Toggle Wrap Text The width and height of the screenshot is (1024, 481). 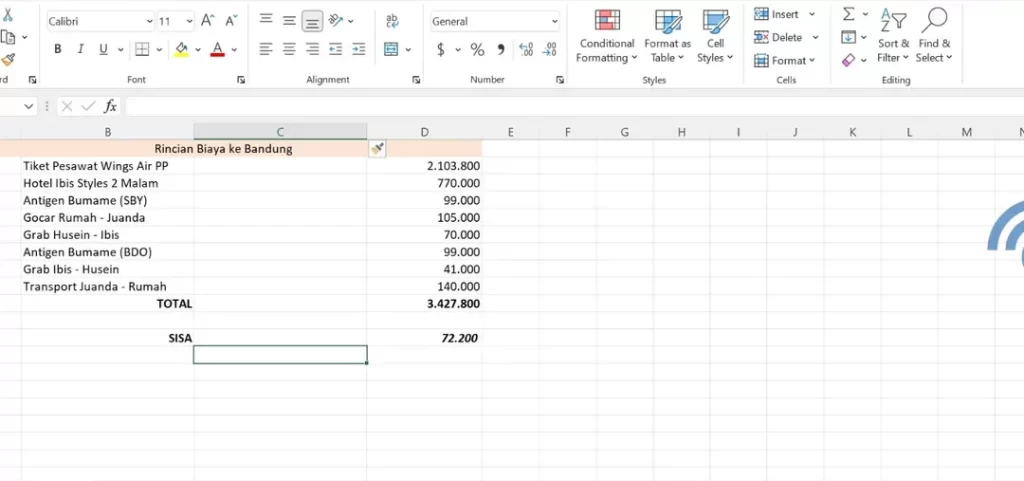coord(392,21)
